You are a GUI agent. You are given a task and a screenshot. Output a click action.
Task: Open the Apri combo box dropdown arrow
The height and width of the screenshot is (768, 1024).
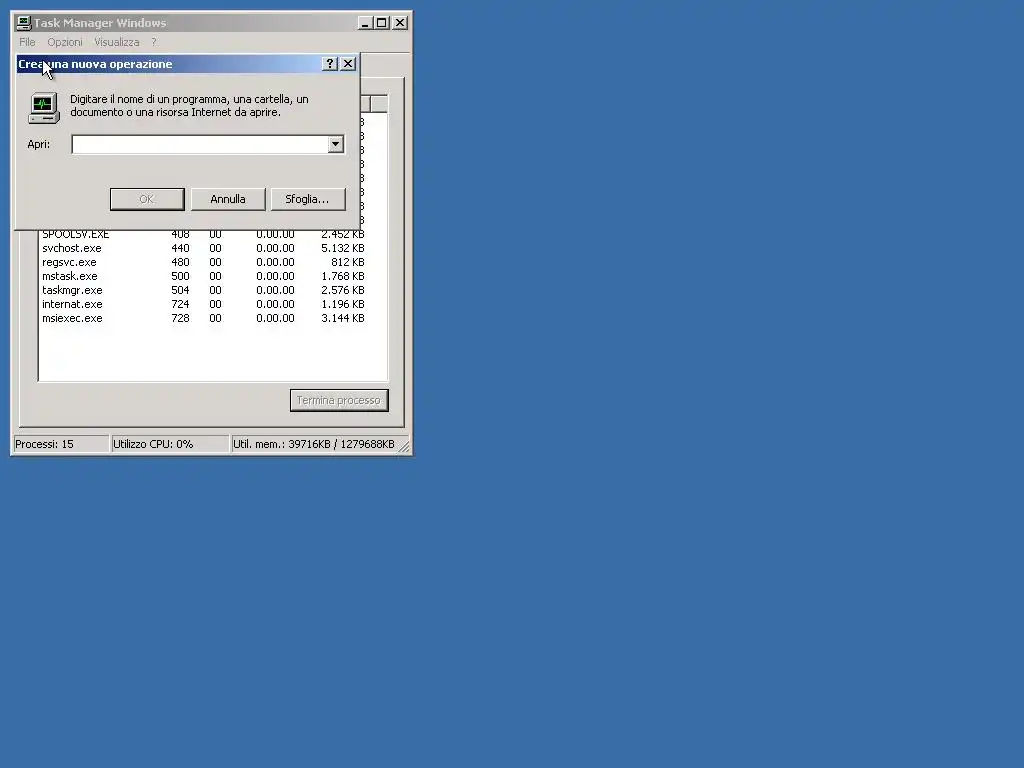[x=335, y=144]
